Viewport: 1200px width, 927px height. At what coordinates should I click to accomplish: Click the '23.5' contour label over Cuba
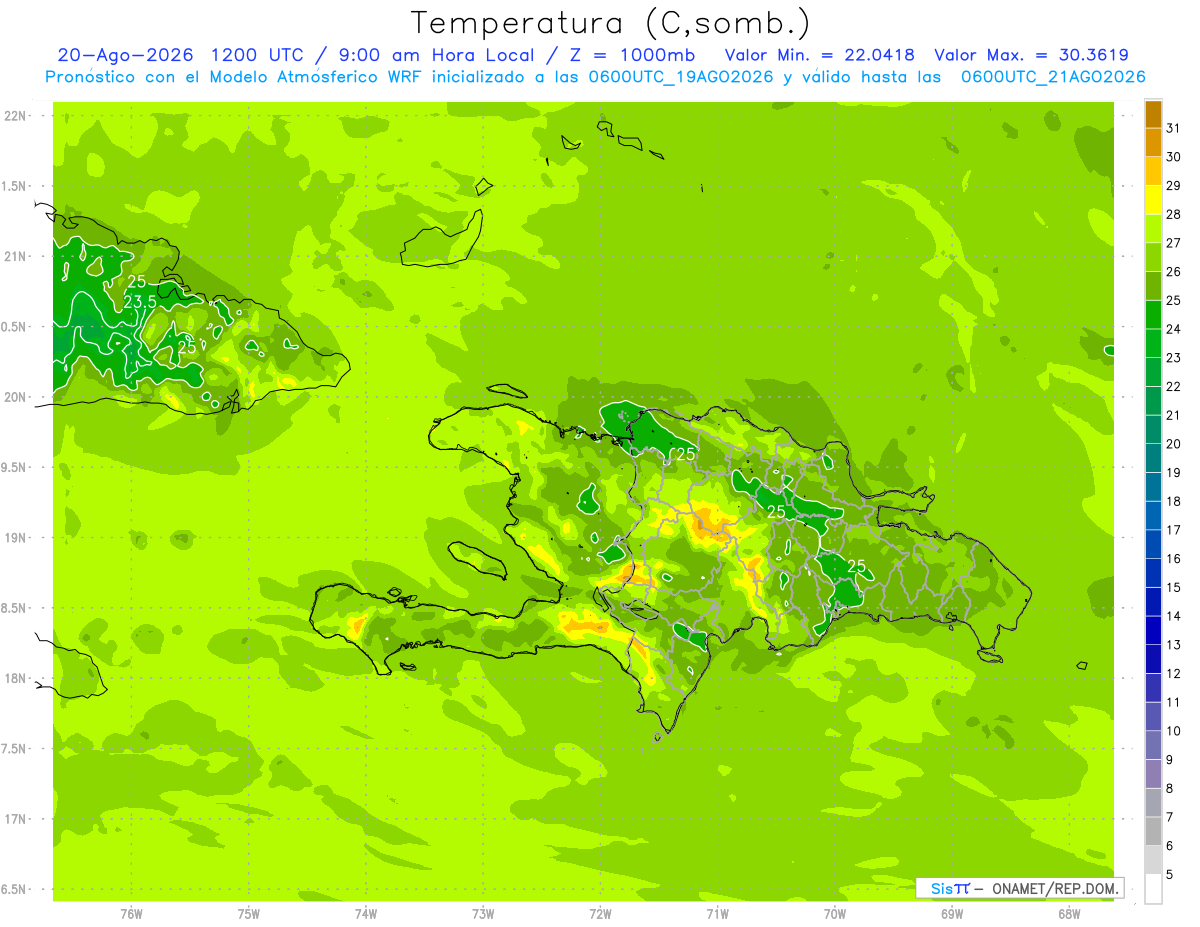(140, 302)
